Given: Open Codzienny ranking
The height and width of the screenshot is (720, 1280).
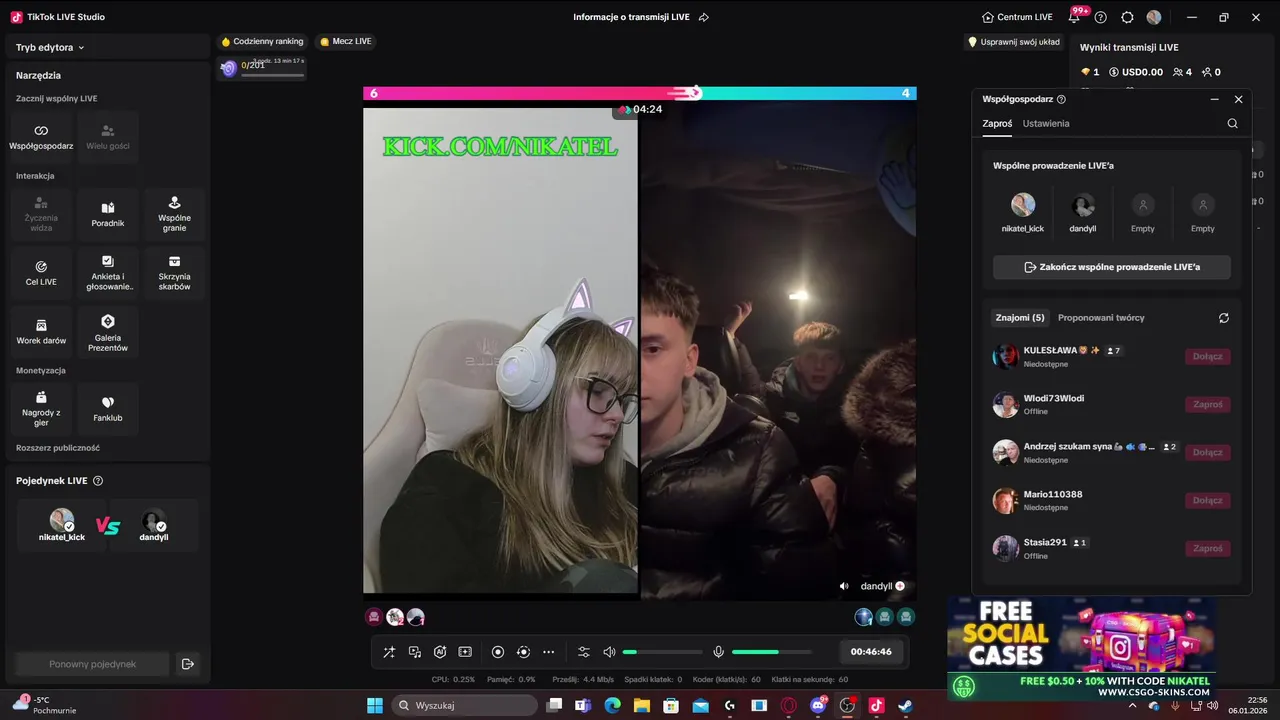Looking at the screenshot, I should point(262,42).
